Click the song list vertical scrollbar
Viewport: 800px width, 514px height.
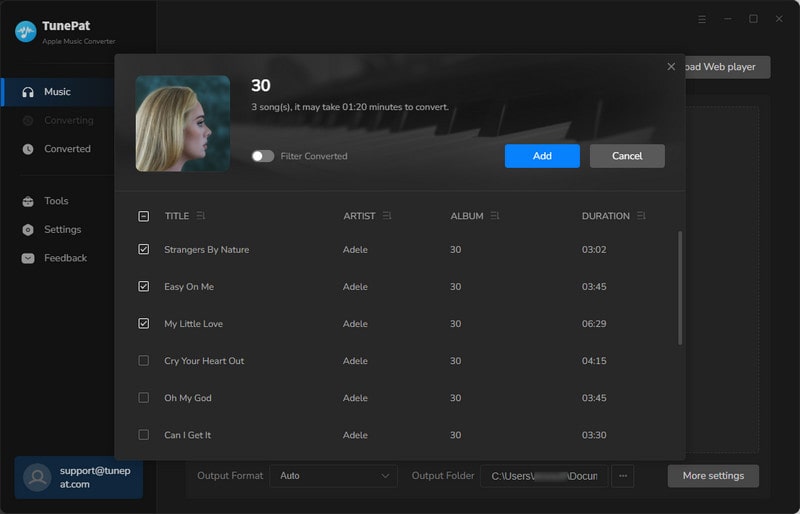click(x=680, y=288)
